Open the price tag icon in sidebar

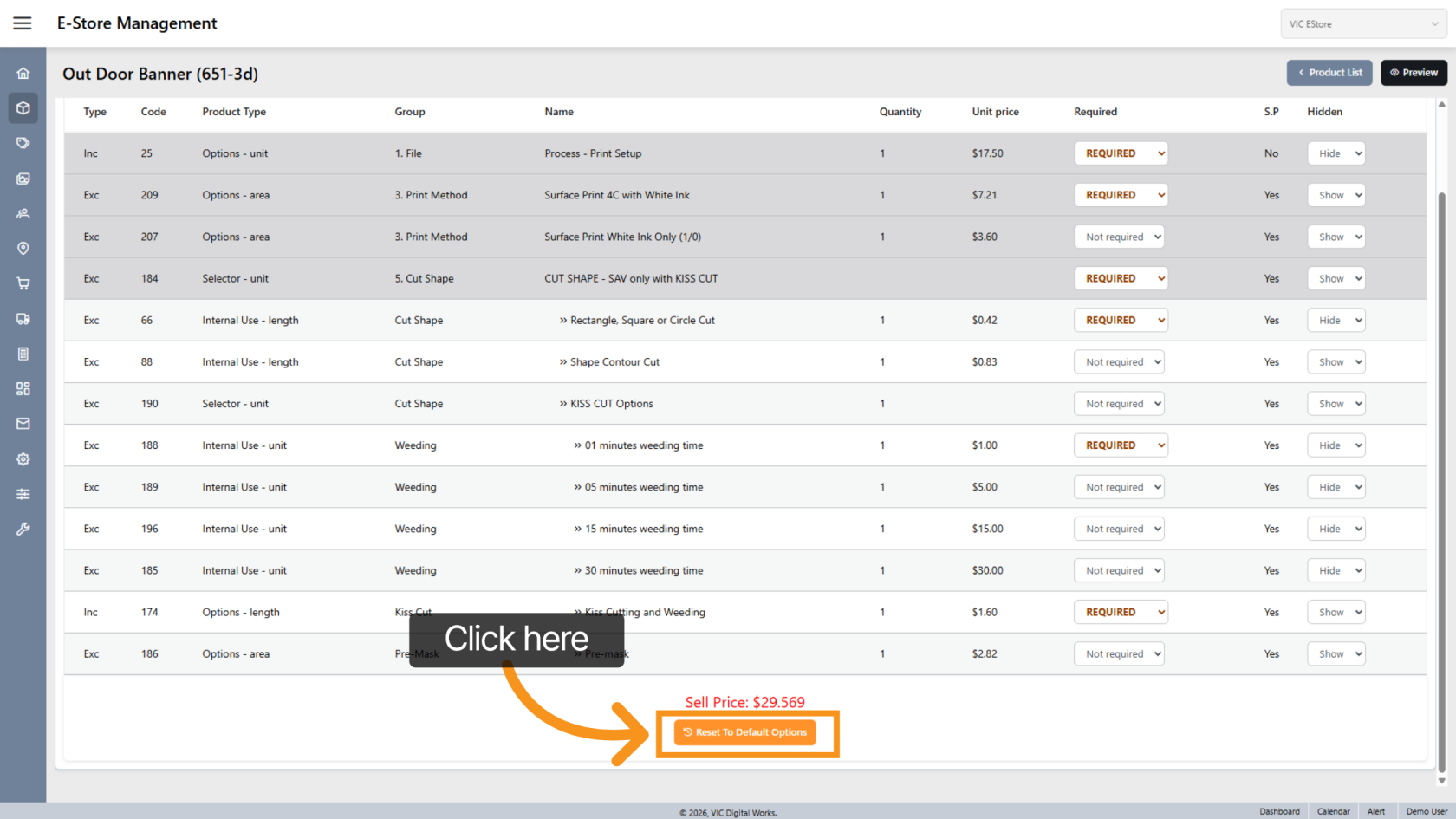tap(23, 143)
